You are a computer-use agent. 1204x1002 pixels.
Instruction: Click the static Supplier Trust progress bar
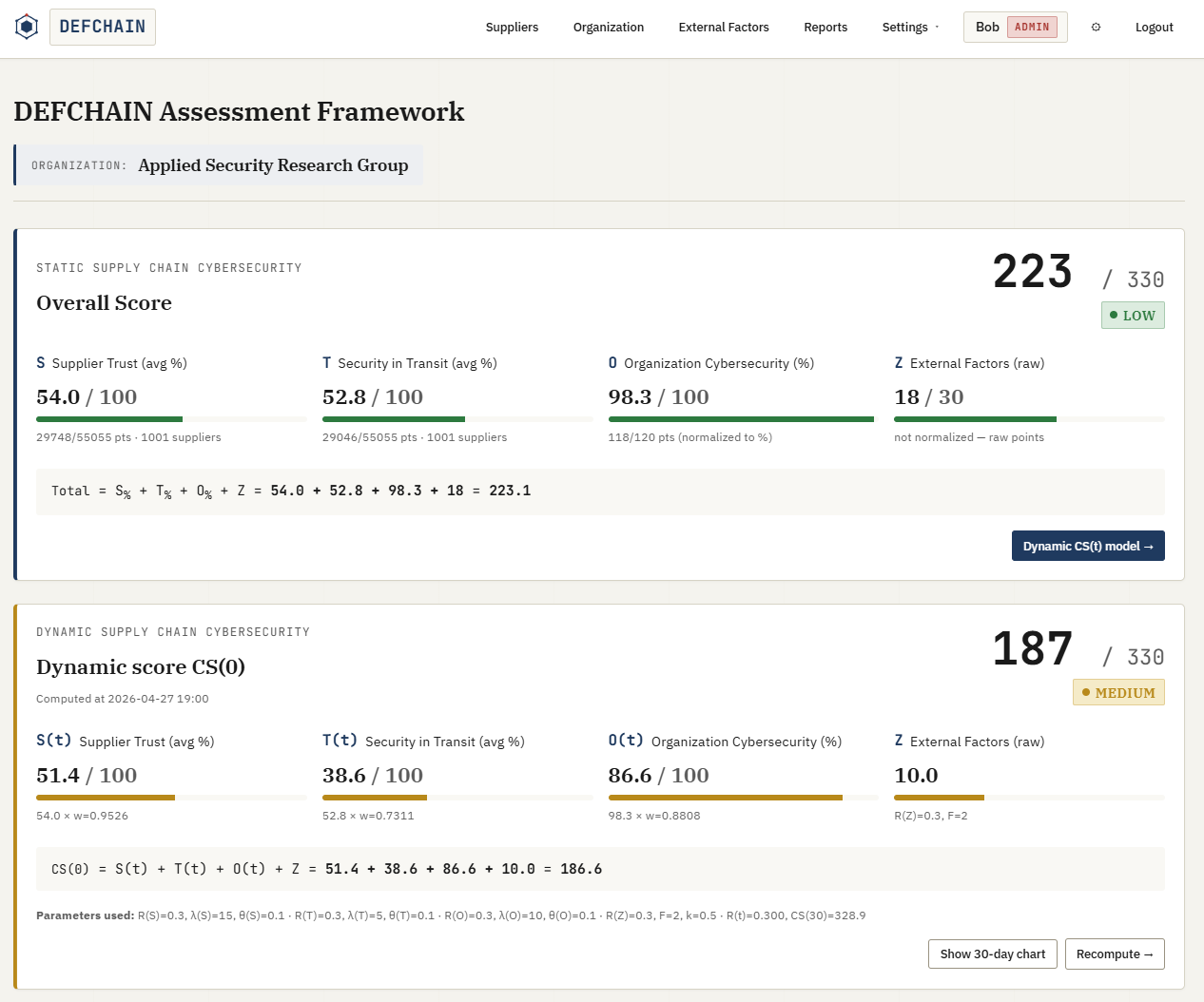(x=171, y=419)
